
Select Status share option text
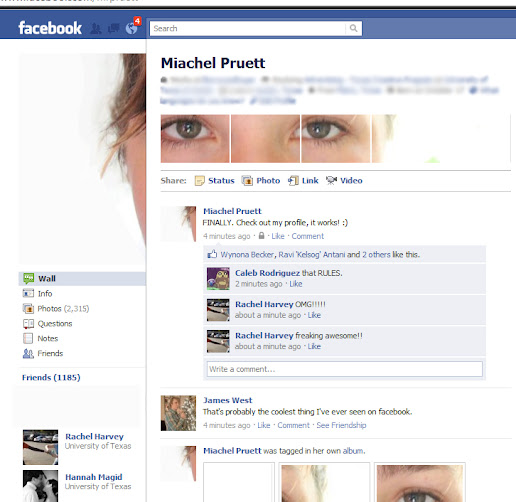pos(221,181)
